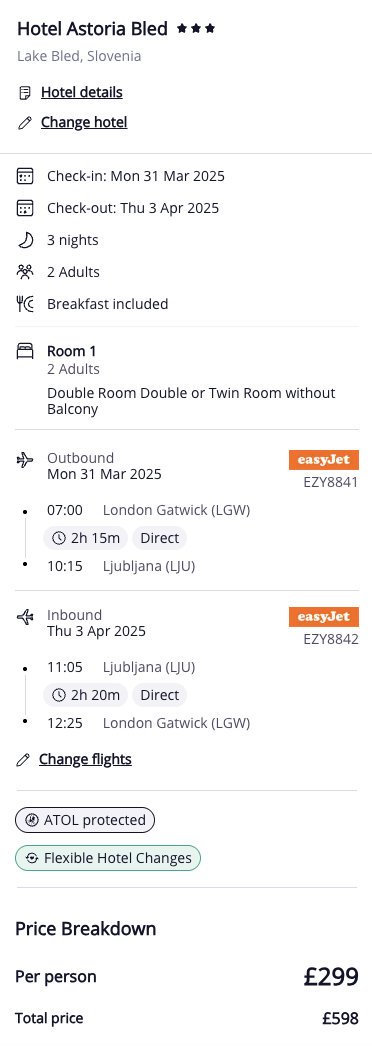Click the pencil icon beside Change hotel
The width and height of the screenshot is (372, 1046).
click(x=25, y=123)
